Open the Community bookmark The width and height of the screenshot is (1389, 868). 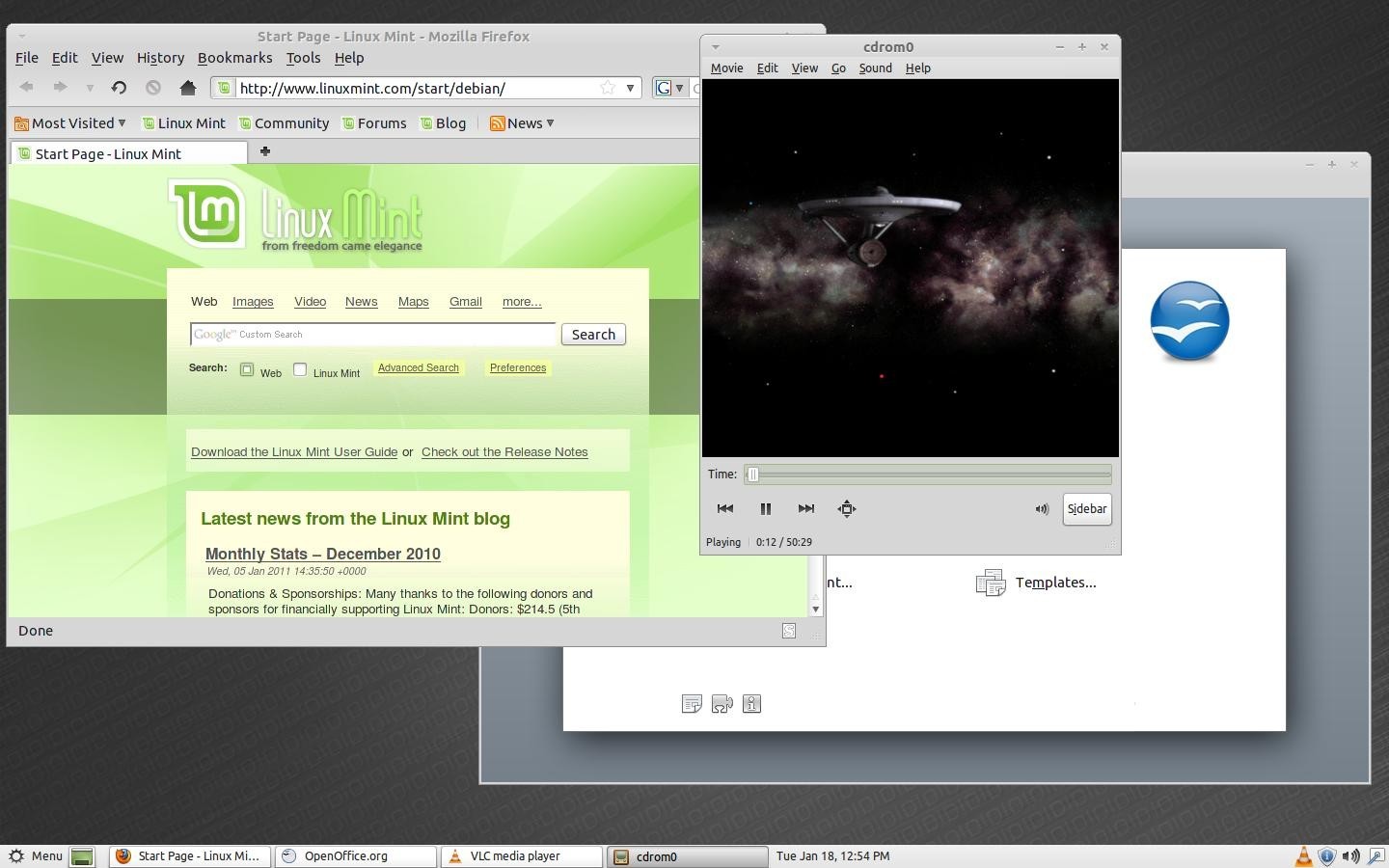pyautogui.click(x=285, y=122)
